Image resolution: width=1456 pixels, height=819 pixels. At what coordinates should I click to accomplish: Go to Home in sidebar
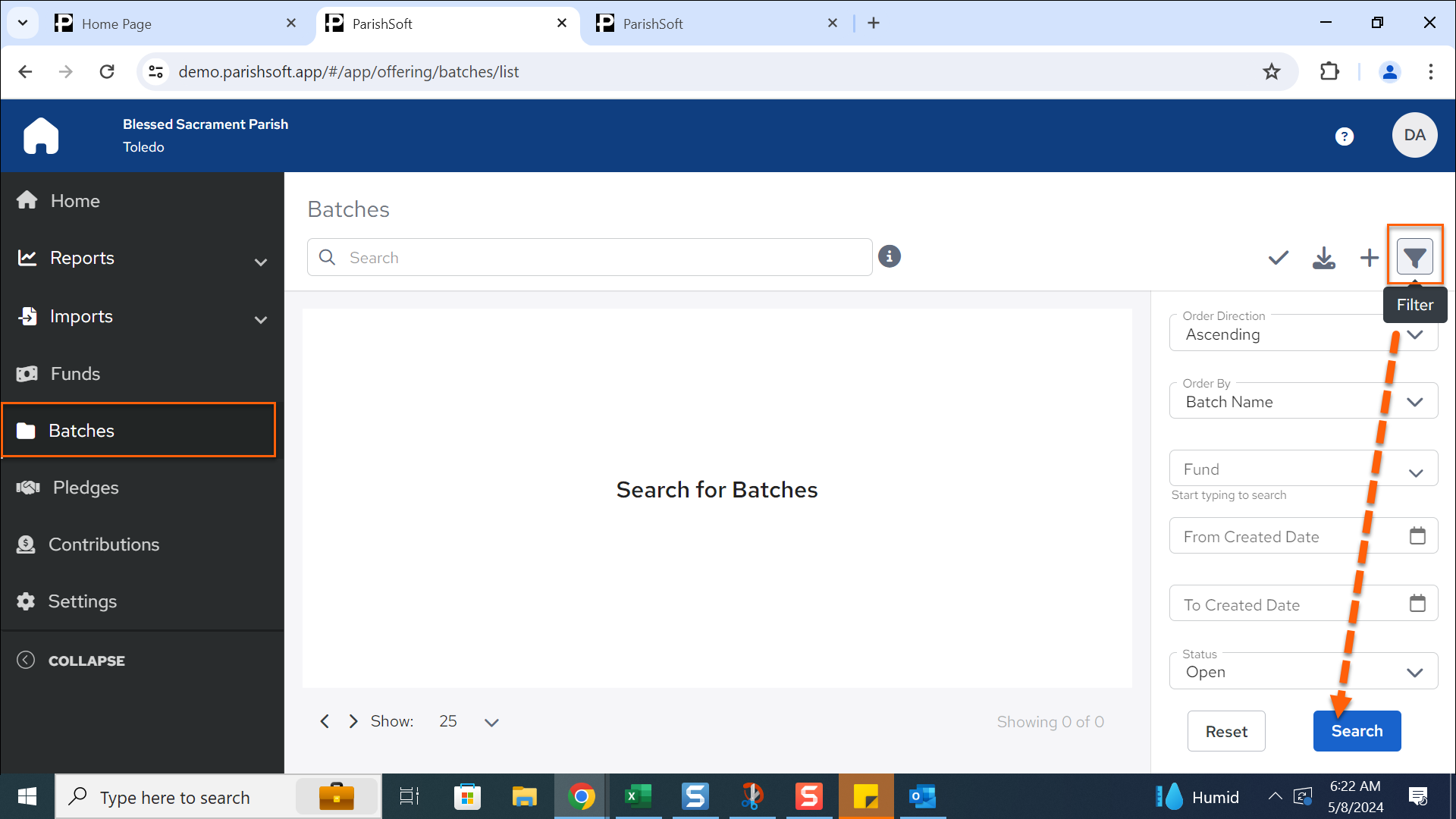(x=143, y=200)
